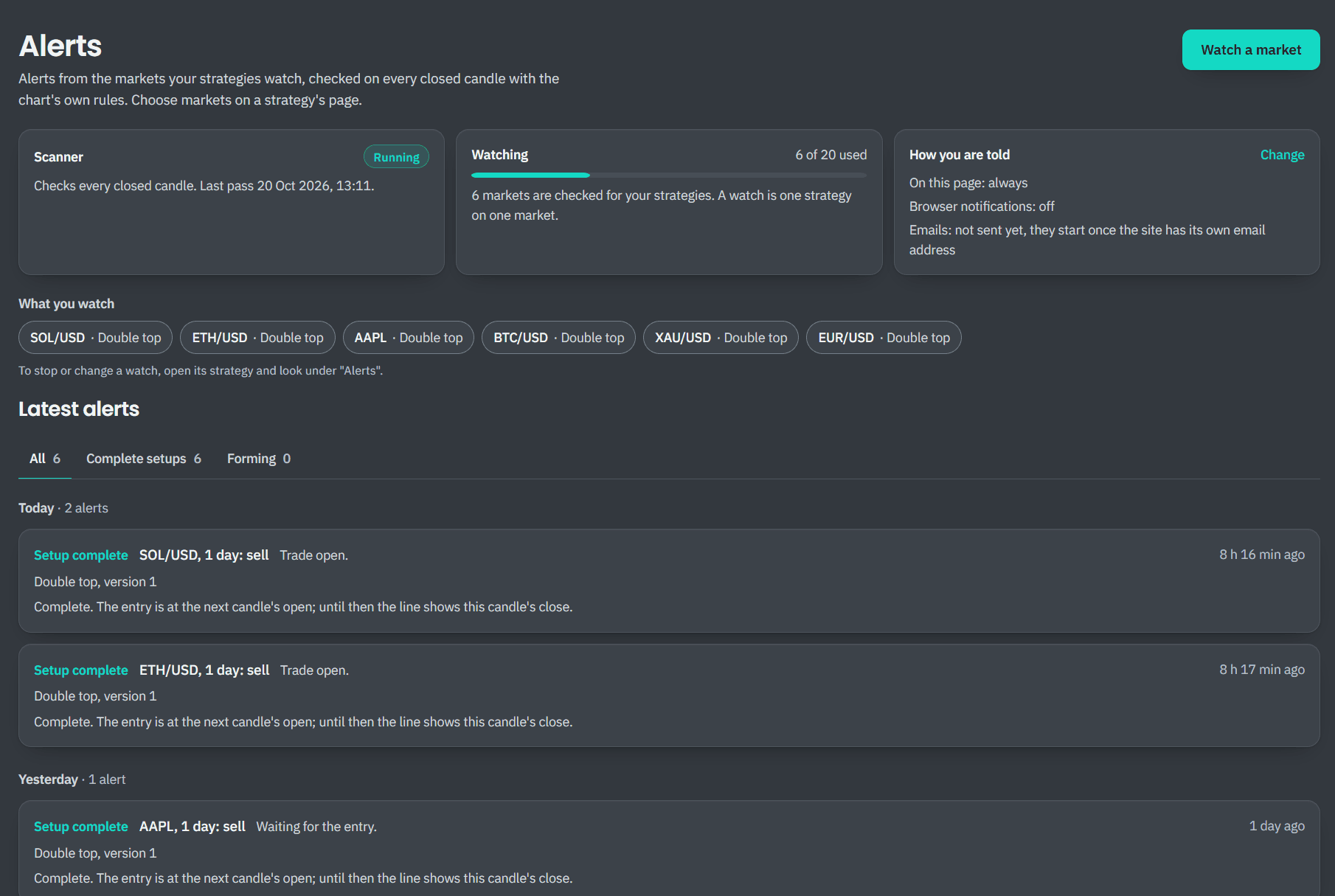Viewport: 1335px width, 896px height.
Task: Open the SOL/USD Double top watch chip
Action: point(95,338)
